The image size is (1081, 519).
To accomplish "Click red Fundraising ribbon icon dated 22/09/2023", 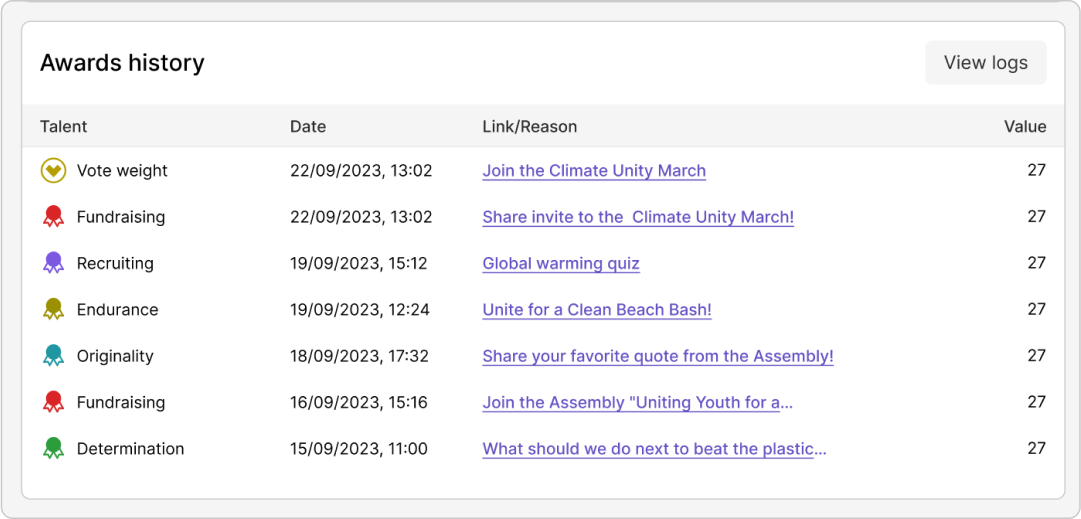I will tap(53, 217).
